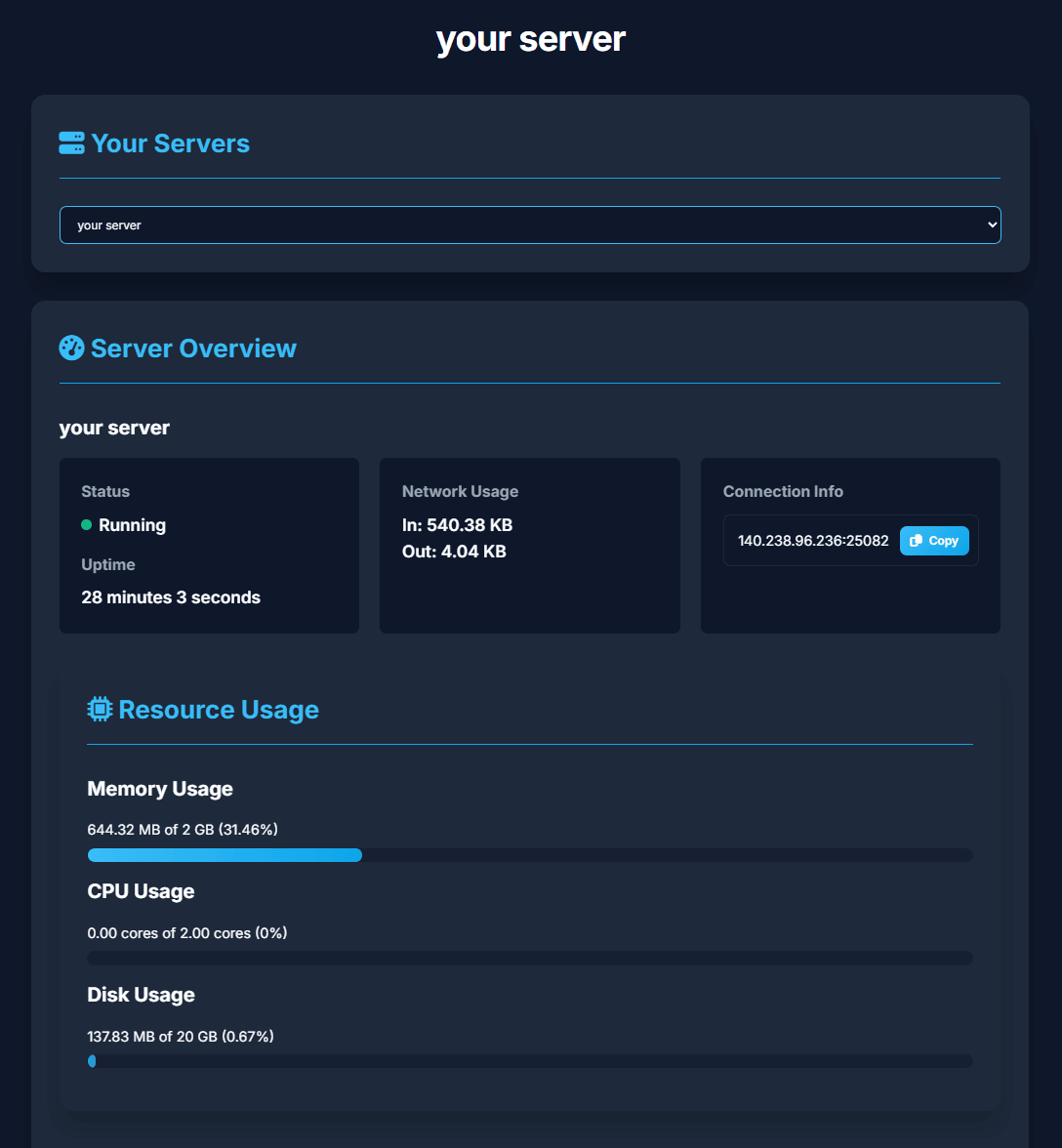This screenshot has width=1062, height=1148.
Task: Click the CPU Usage progress bar
Action: coord(530,959)
